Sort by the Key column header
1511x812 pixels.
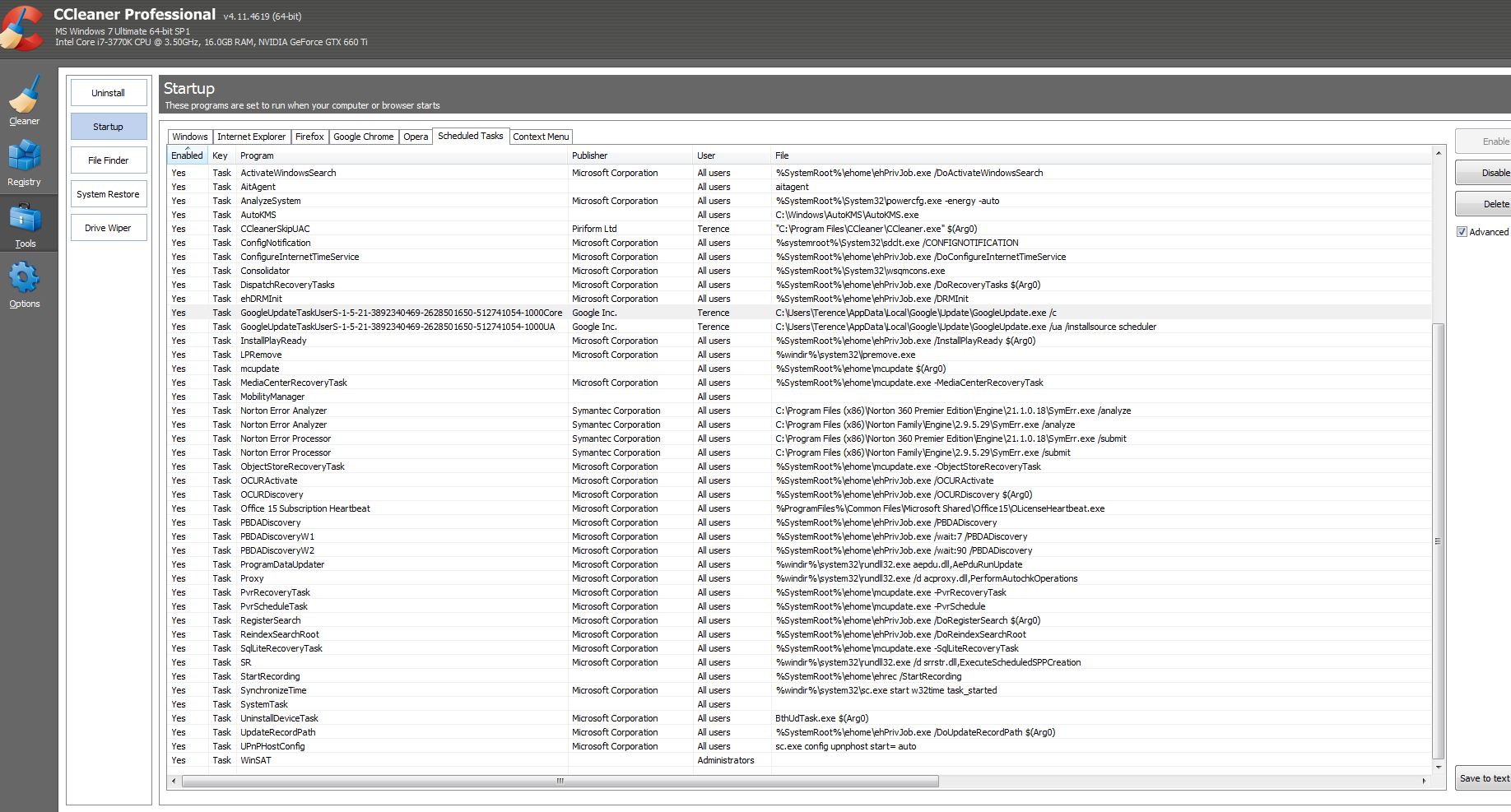click(222, 155)
